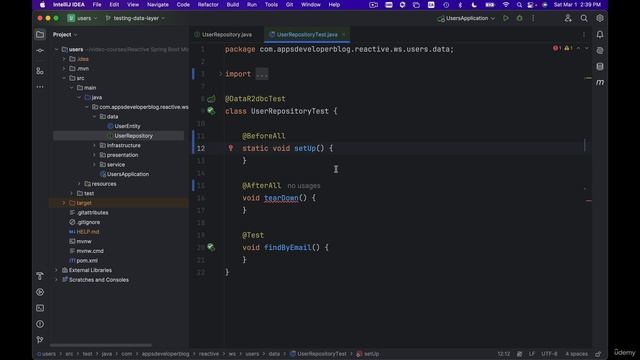Image resolution: width=640 pixels, height=360 pixels.
Task: Expand the presentation package
Action: point(94,155)
